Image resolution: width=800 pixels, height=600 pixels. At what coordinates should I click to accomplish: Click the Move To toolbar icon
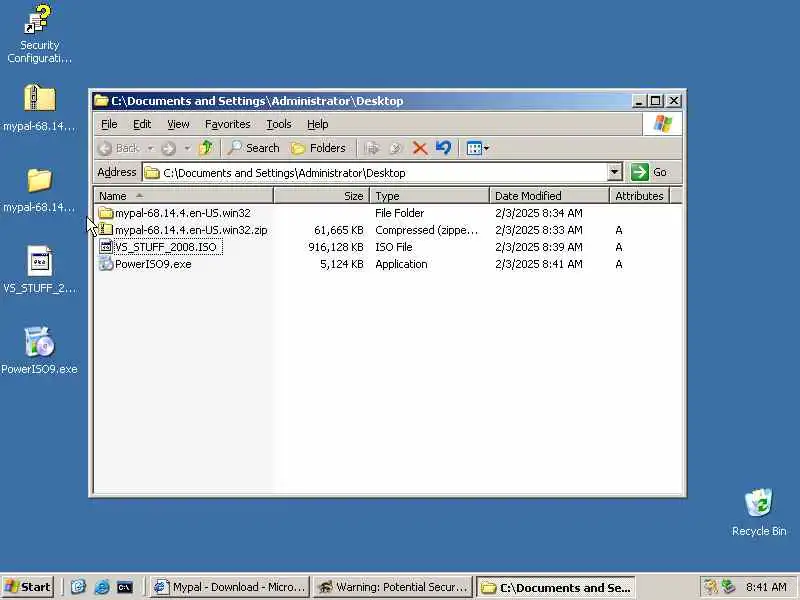click(372, 148)
